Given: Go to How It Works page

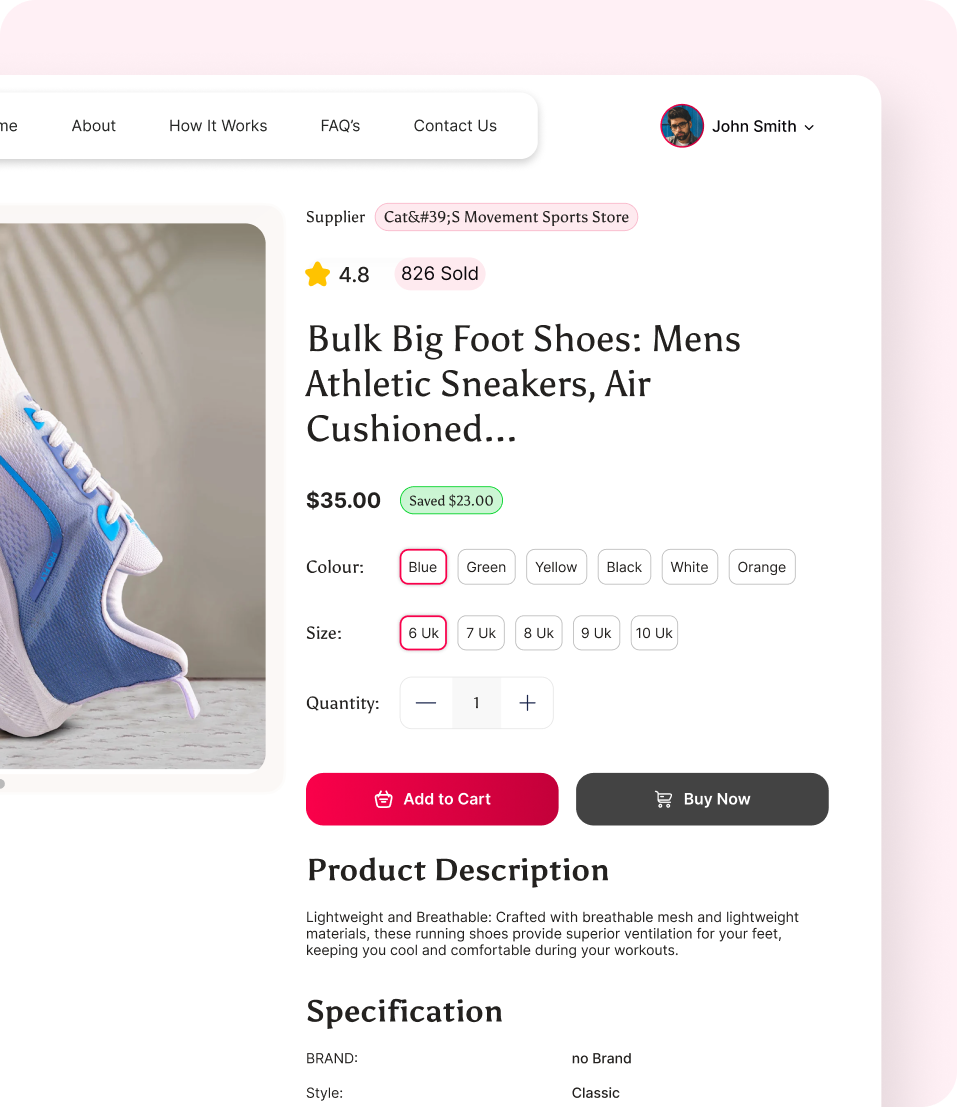Looking at the screenshot, I should (x=218, y=126).
